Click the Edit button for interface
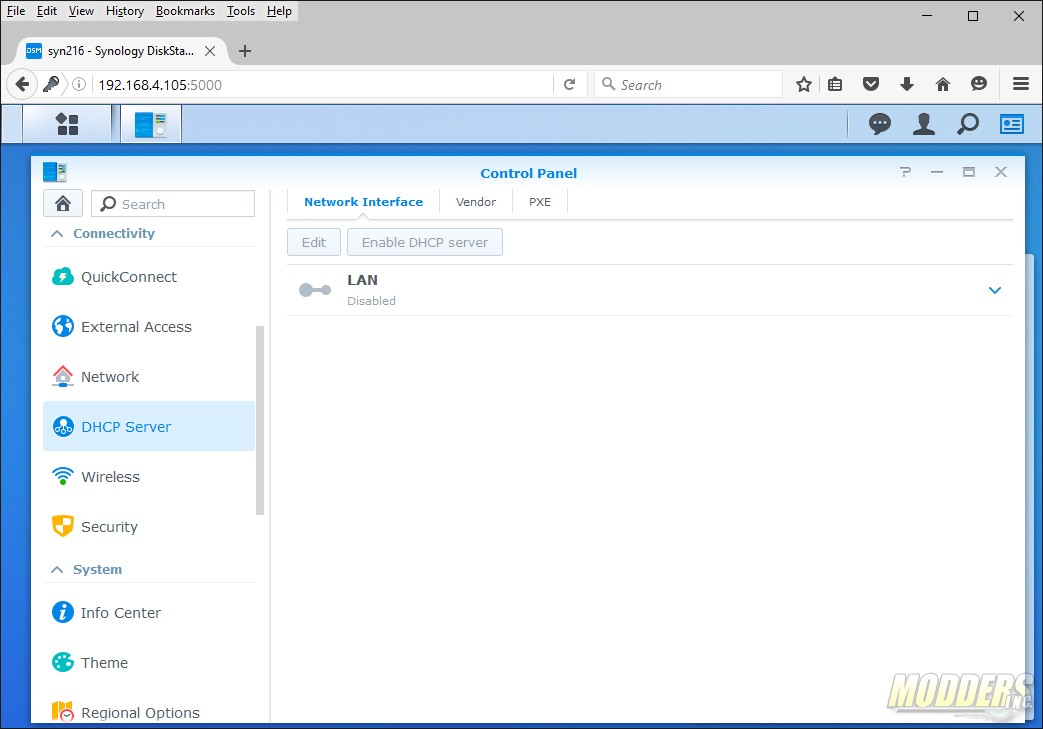This screenshot has height=729, width=1043. [x=314, y=242]
